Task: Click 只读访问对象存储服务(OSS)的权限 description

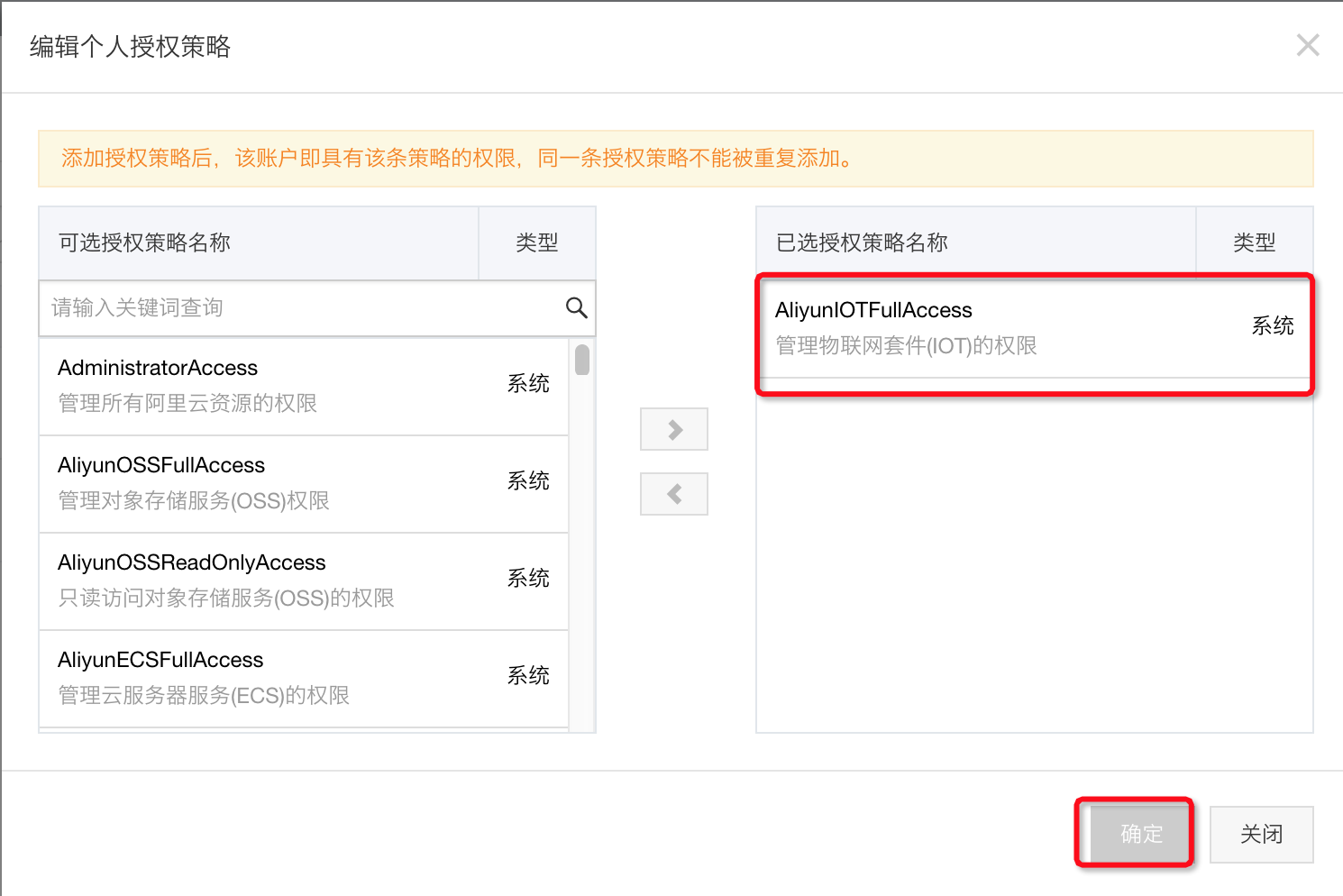Action: pyautogui.click(x=226, y=598)
